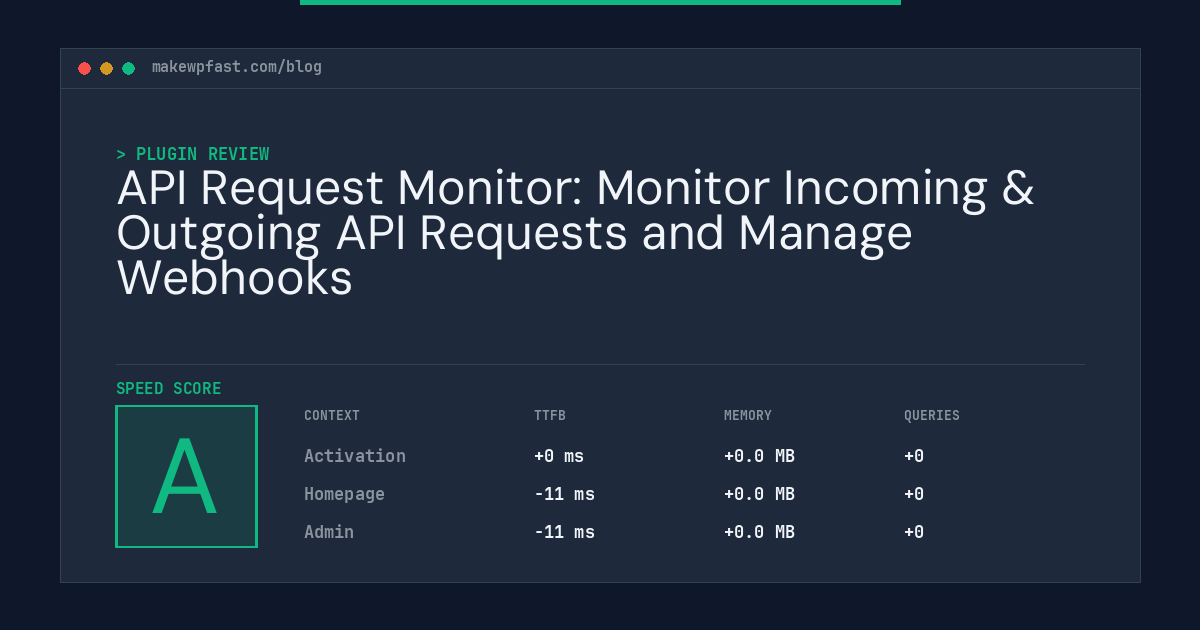Click the MEMORY column header

(x=748, y=416)
